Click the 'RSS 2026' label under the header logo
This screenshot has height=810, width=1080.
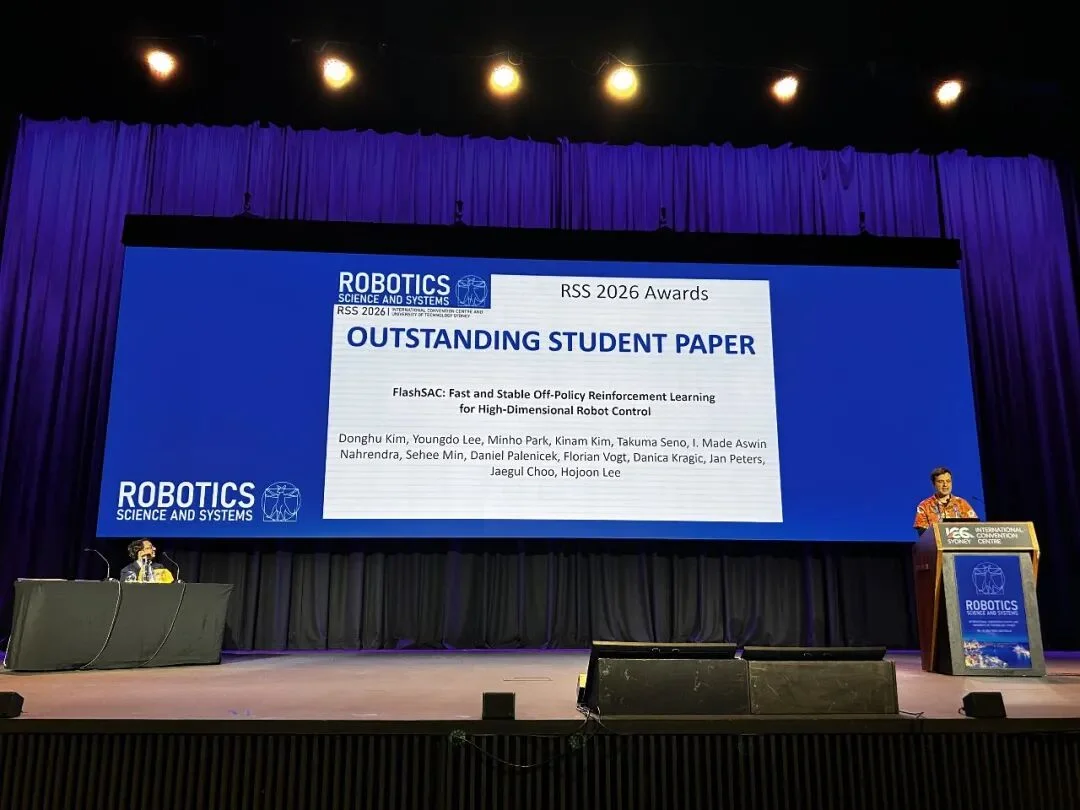[x=361, y=311]
